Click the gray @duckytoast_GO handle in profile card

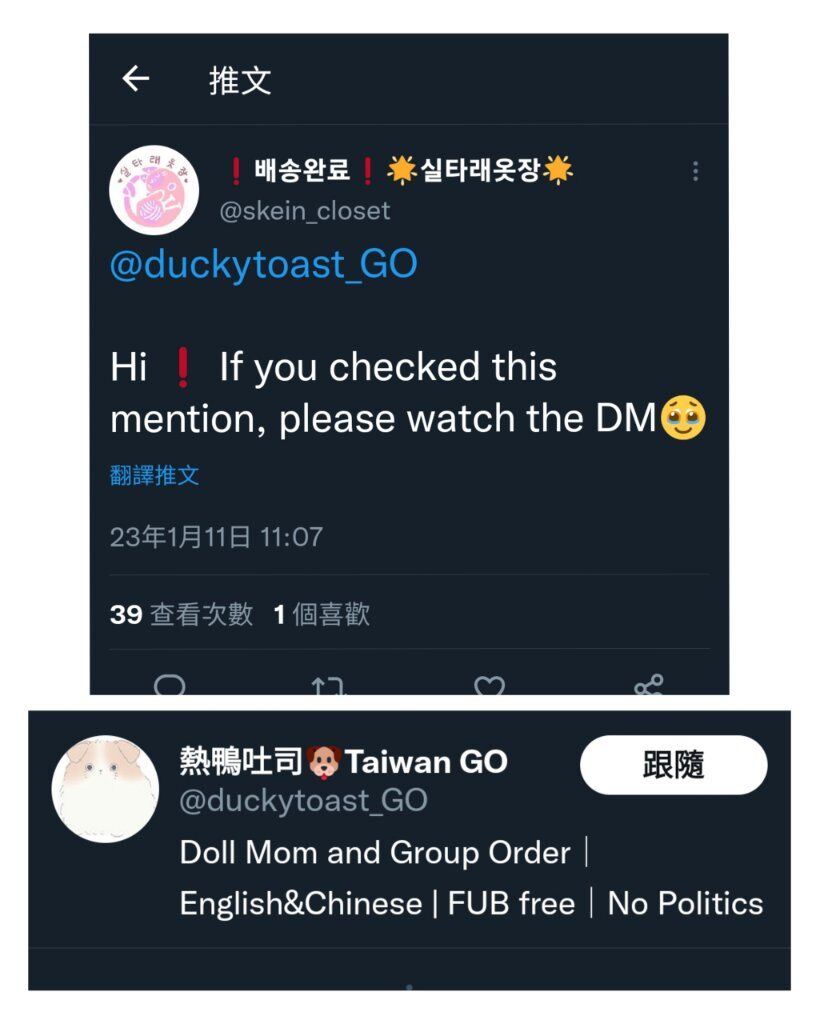click(303, 801)
